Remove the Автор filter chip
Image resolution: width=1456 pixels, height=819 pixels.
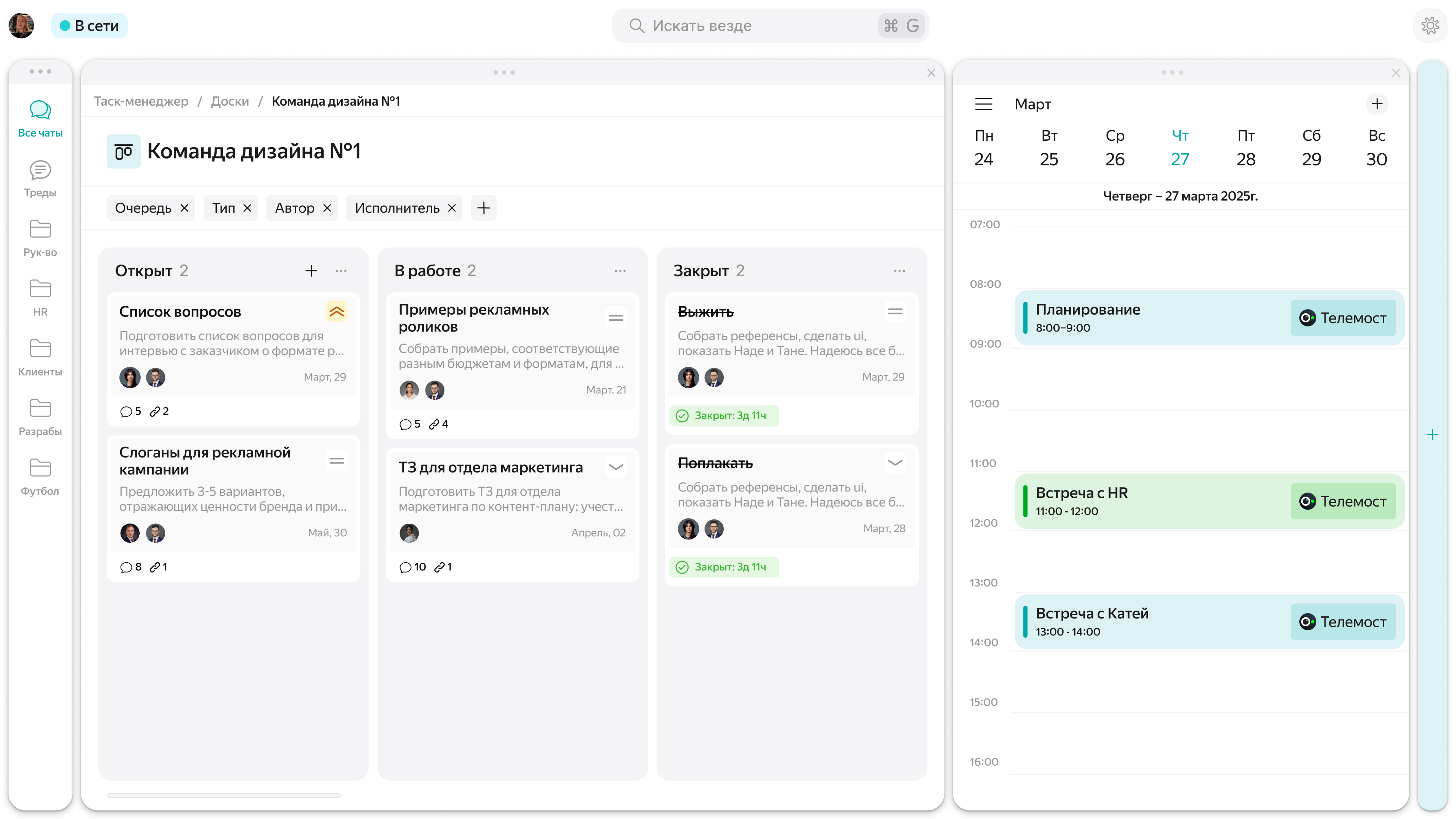coord(327,208)
